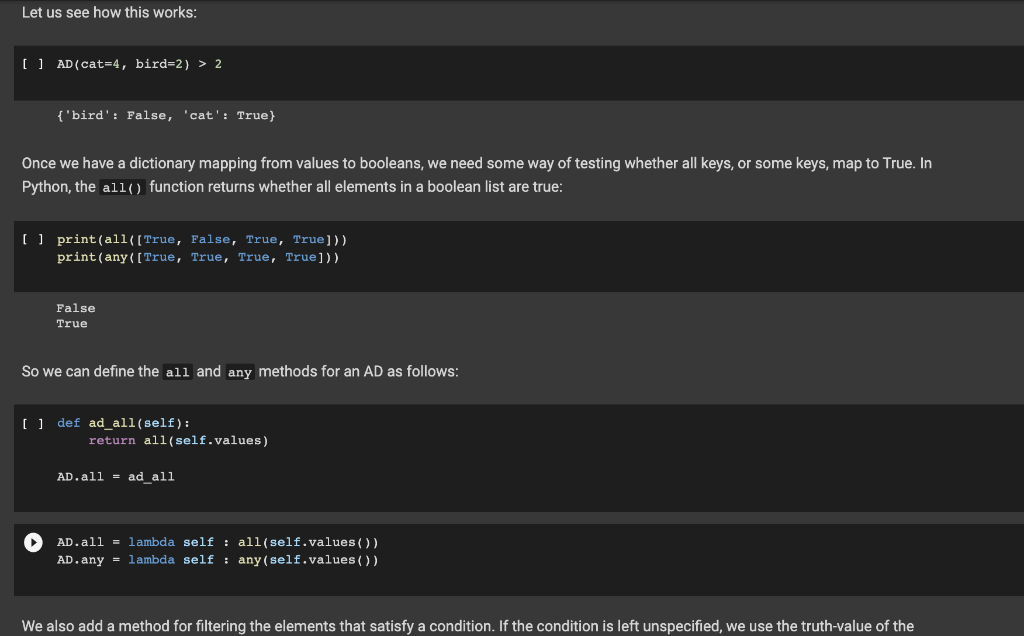Click the AD.all = lambda self line
The width and height of the screenshot is (1024, 636).
pyautogui.click(x=217, y=542)
